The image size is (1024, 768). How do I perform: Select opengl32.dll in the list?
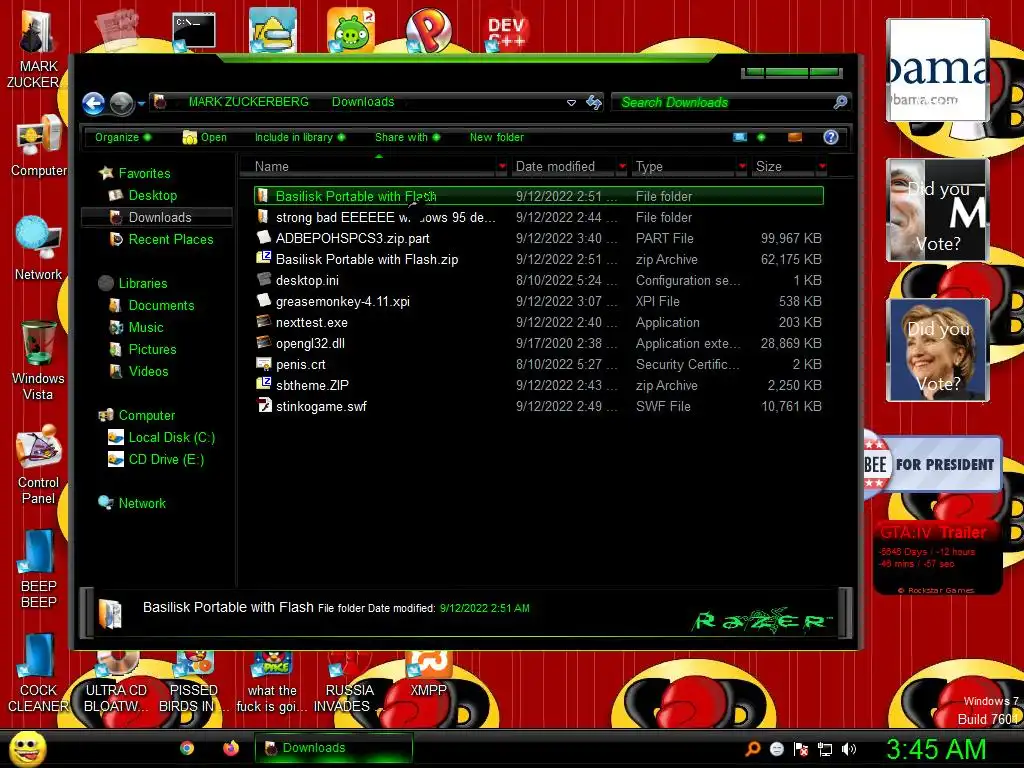click(x=539, y=344)
